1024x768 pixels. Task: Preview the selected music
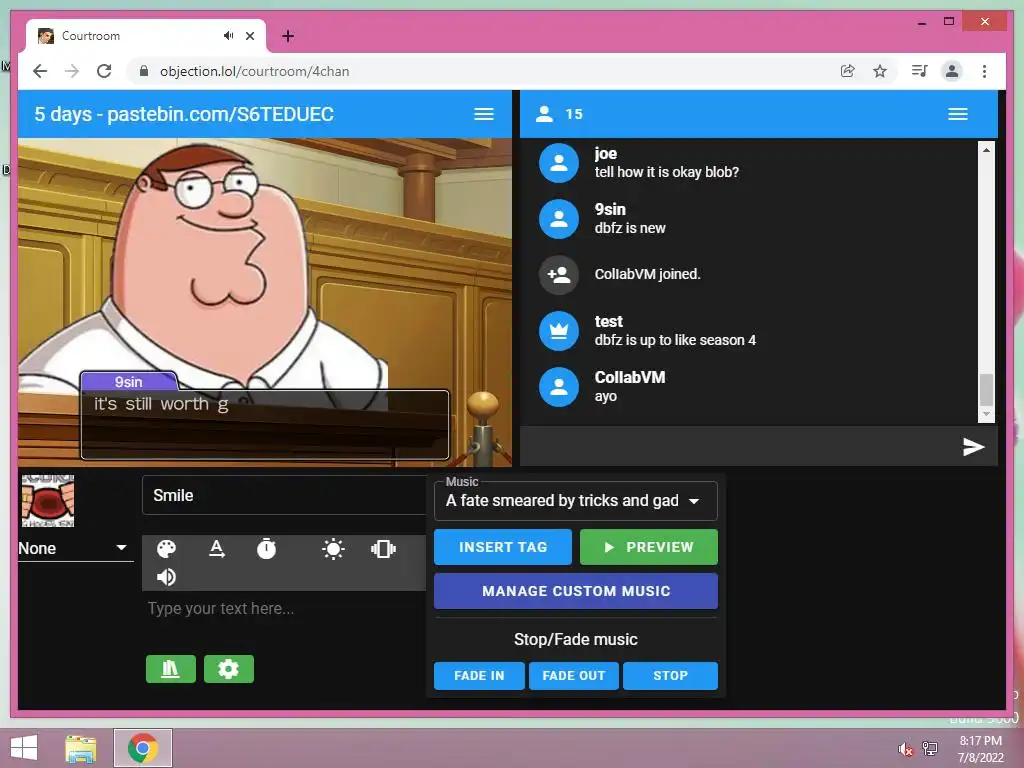click(648, 547)
